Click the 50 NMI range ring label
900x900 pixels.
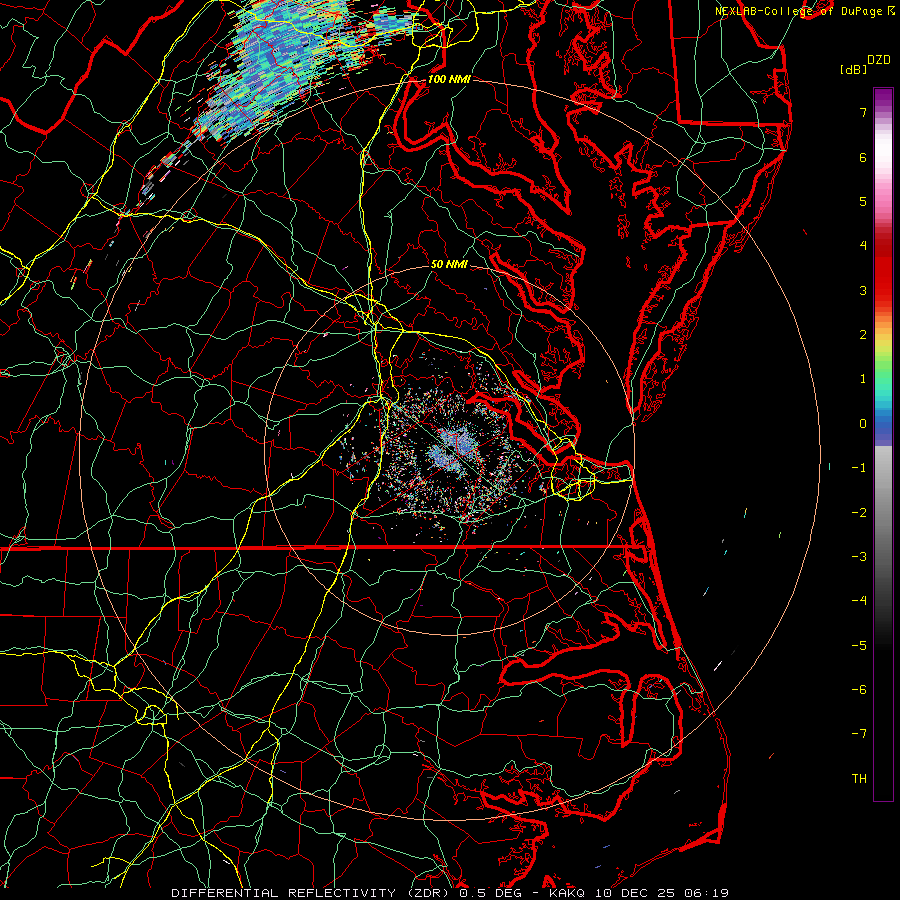(449, 264)
